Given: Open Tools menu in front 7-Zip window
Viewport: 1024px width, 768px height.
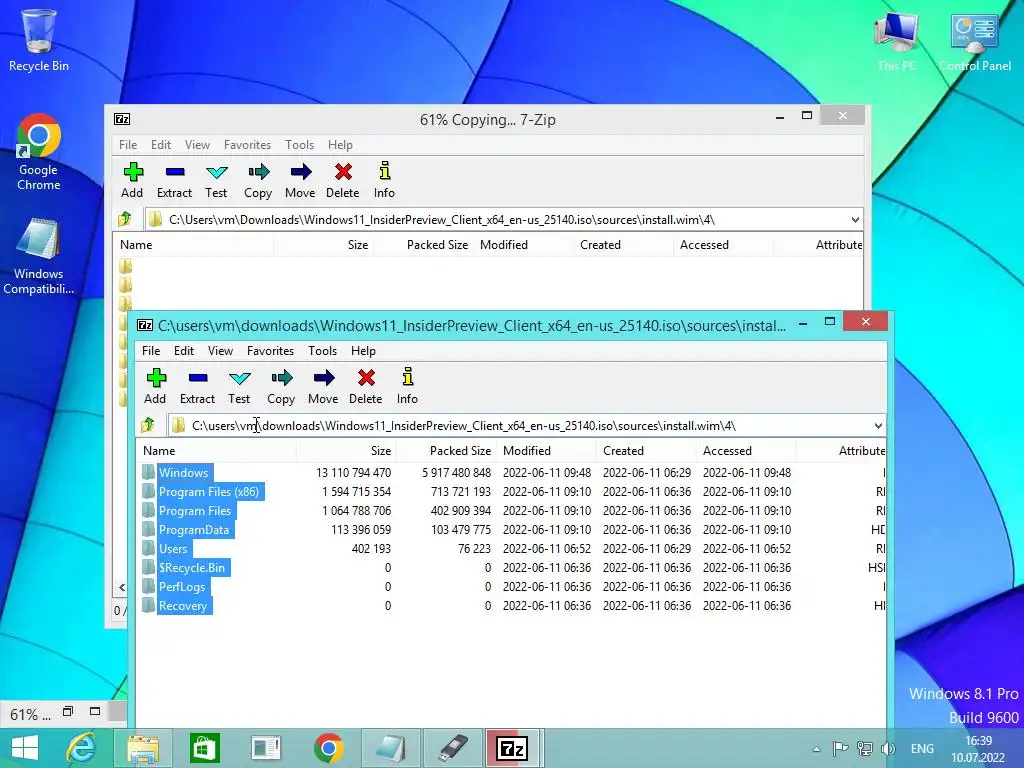Looking at the screenshot, I should [323, 351].
